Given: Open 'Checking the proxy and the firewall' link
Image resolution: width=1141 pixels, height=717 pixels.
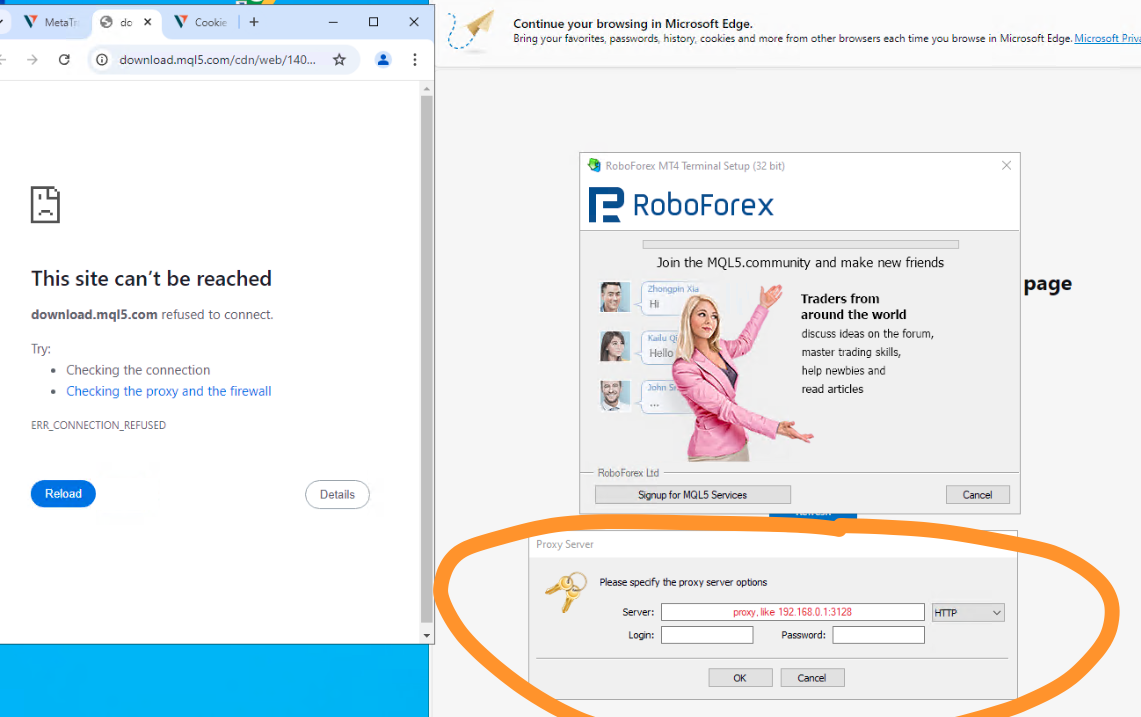Looking at the screenshot, I should [x=169, y=391].
